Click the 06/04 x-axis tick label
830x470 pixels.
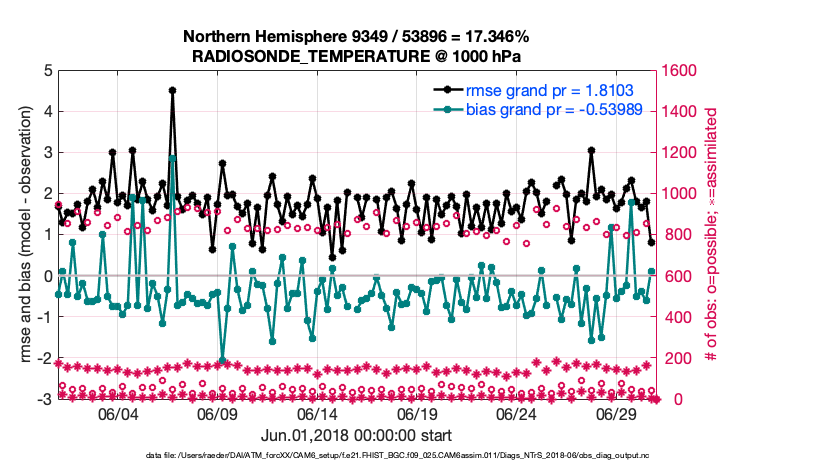point(118,414)
